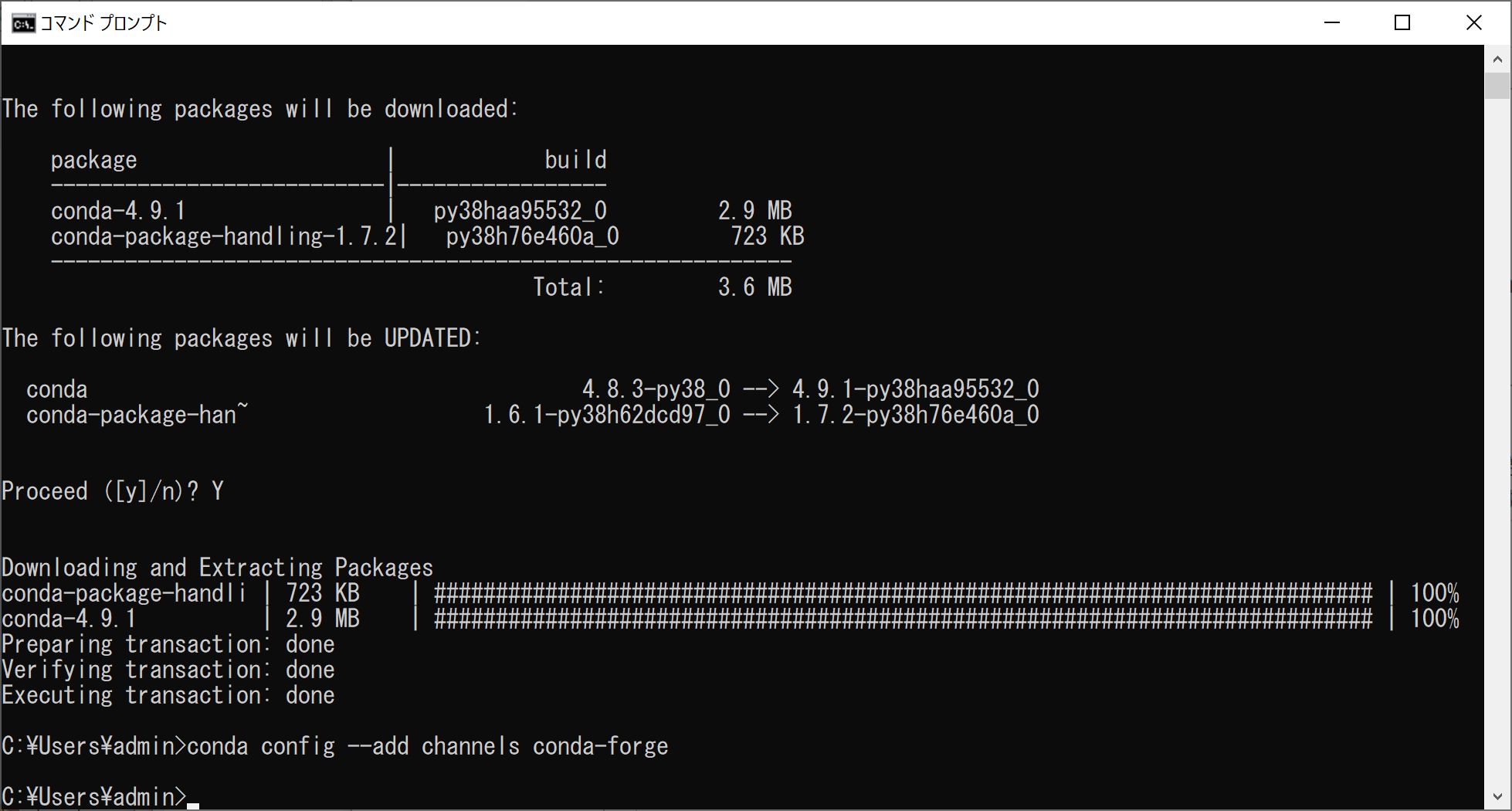
Task: Minimize the Command Prompt window
Action: tap(1332, 23)
